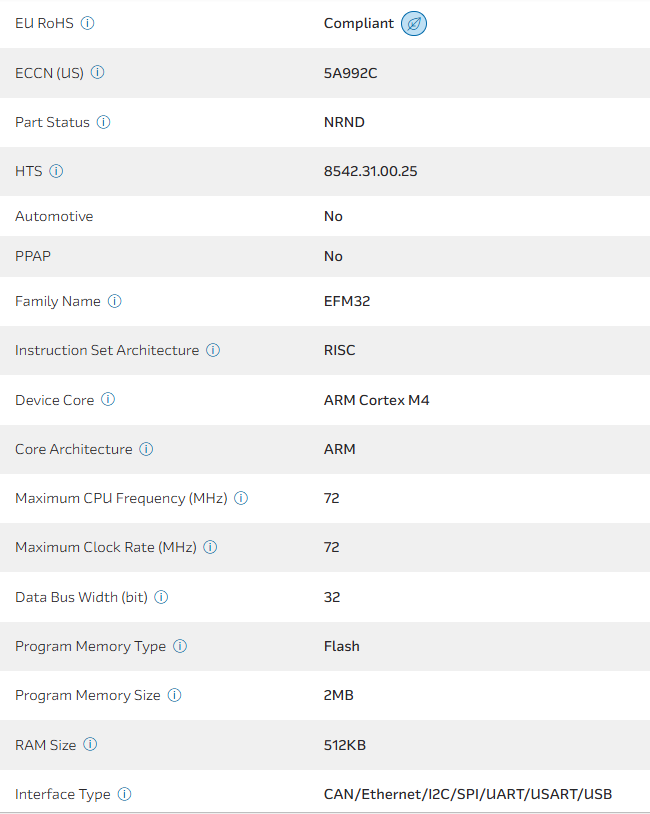This screenshot has width=650, height=814.
Task: Click the info icon next to EU RoHS
Action: (87, 23)
